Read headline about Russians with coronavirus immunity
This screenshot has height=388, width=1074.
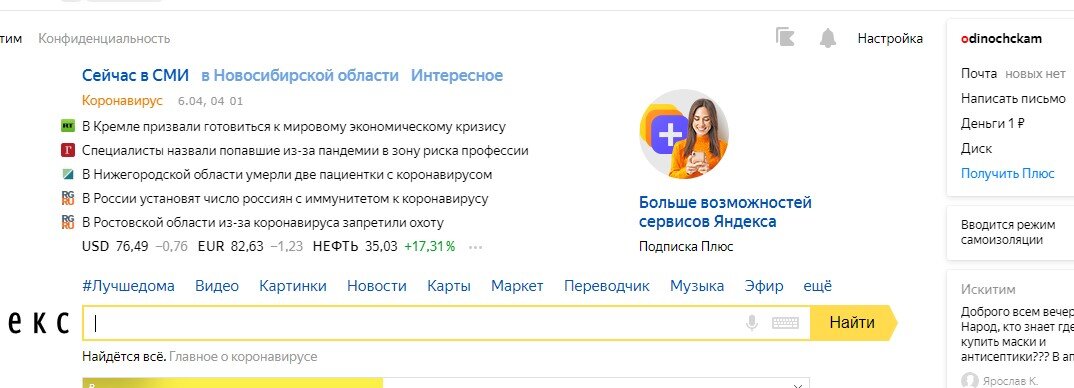(x=285, y=199)
